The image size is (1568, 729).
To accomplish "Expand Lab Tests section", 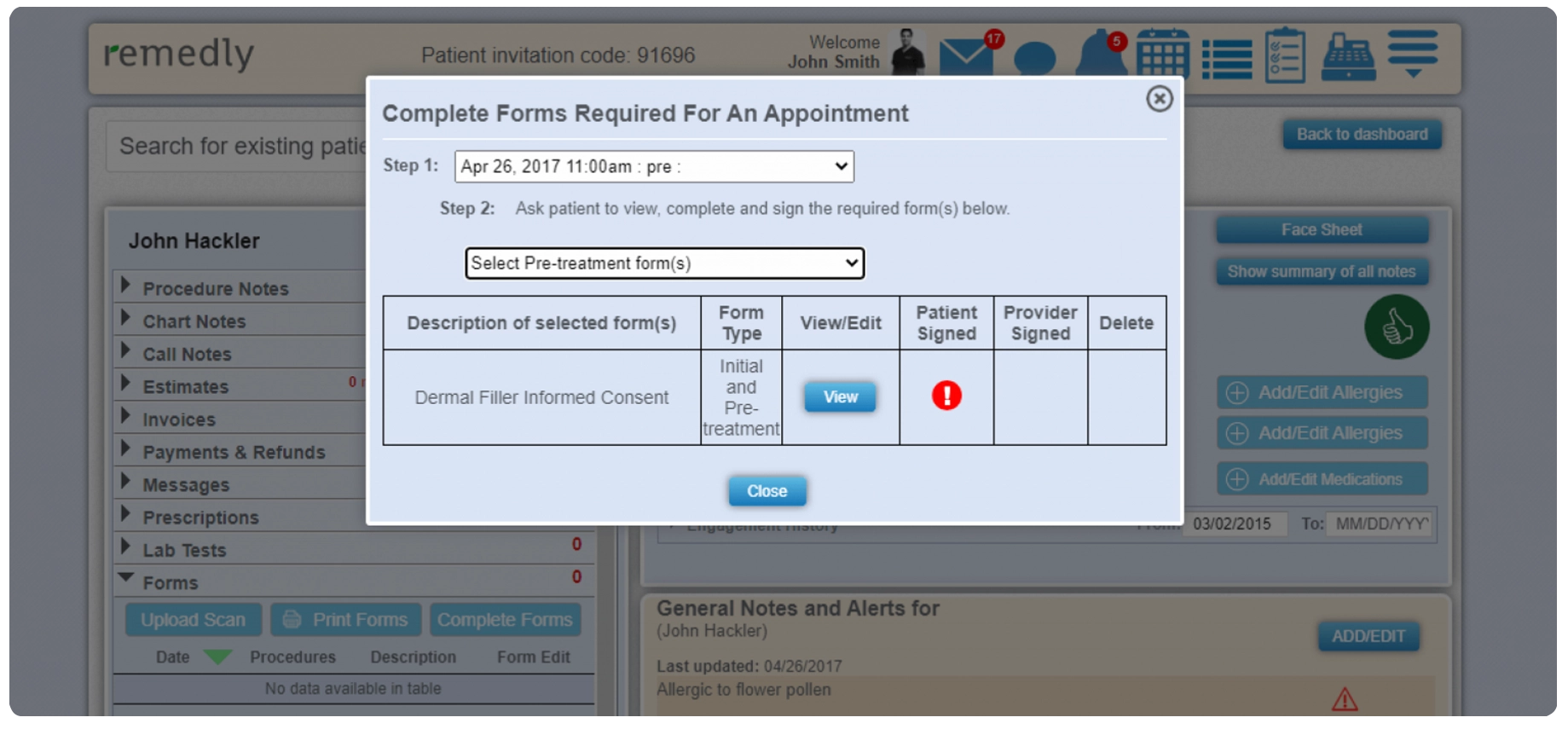I will [184, 550].
